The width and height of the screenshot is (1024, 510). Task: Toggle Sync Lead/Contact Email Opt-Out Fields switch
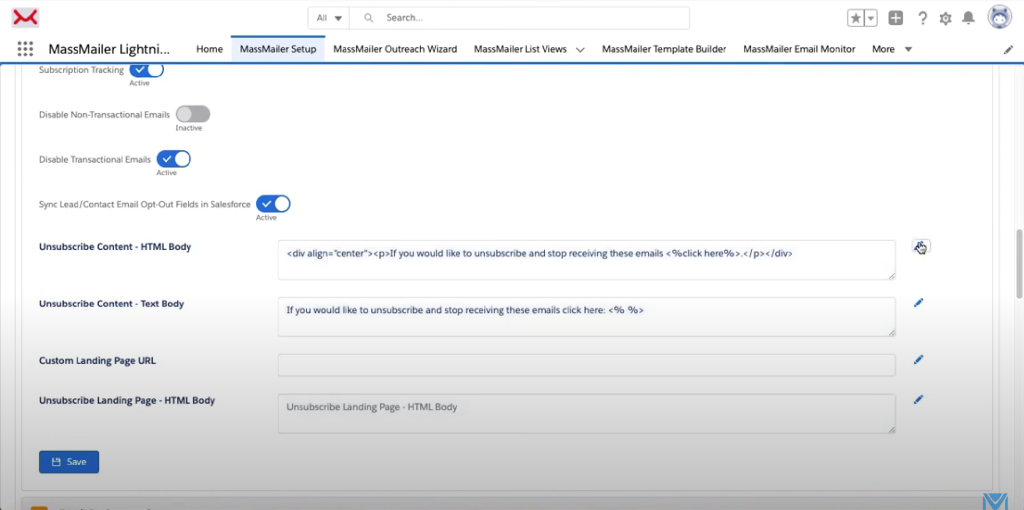point(273,204)
